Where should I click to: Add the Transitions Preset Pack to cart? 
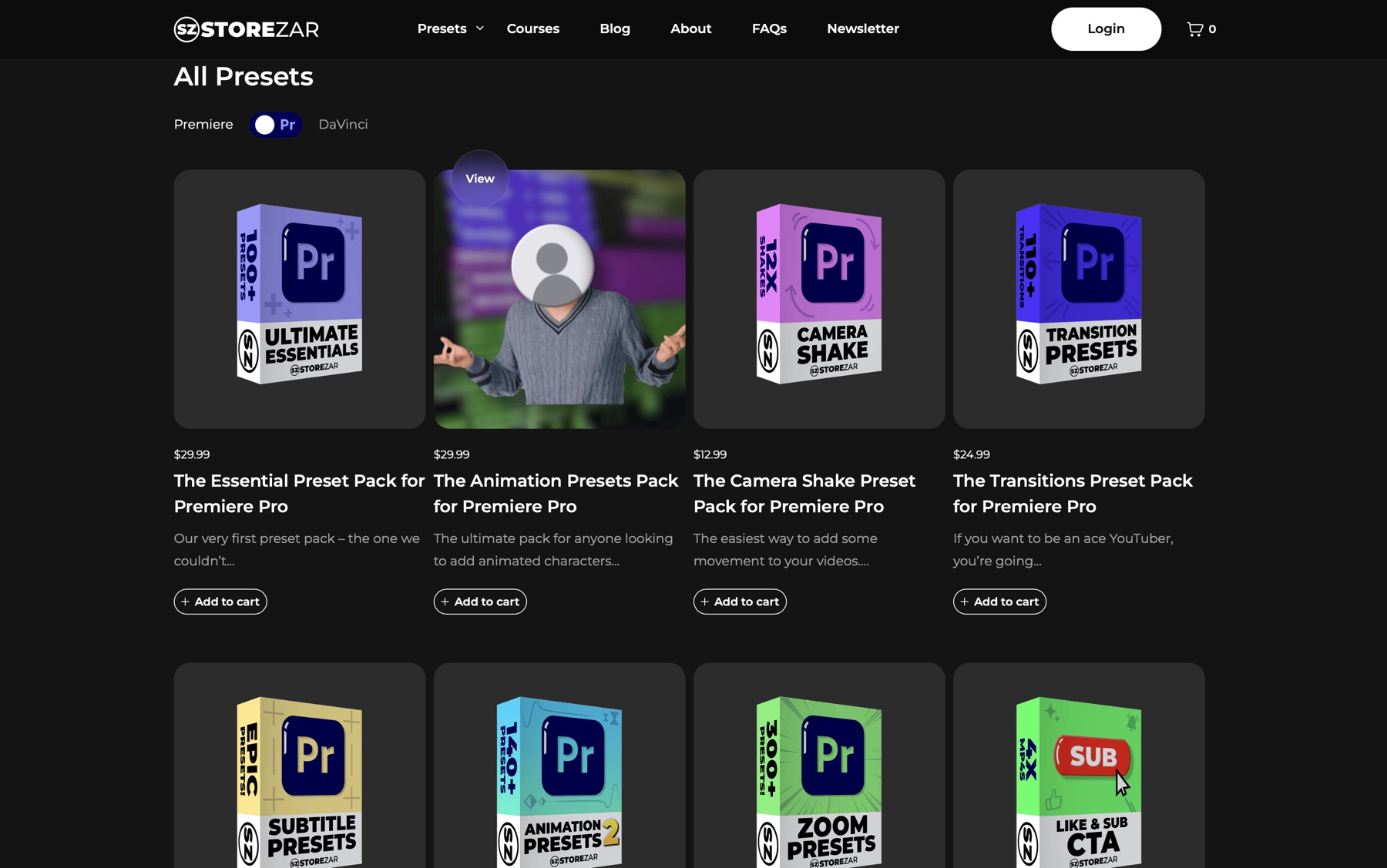(999, 602)
